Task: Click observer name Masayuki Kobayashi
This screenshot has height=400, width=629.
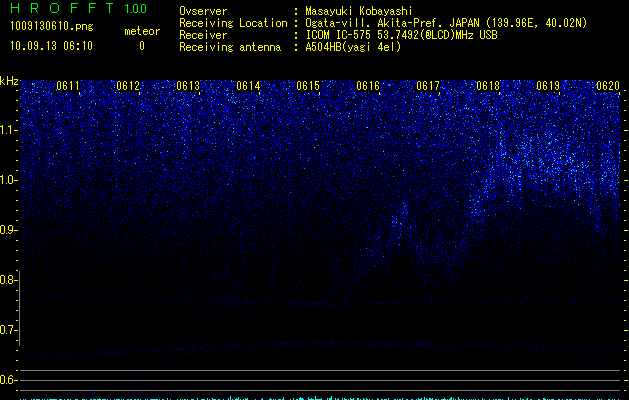Action: 359,11
